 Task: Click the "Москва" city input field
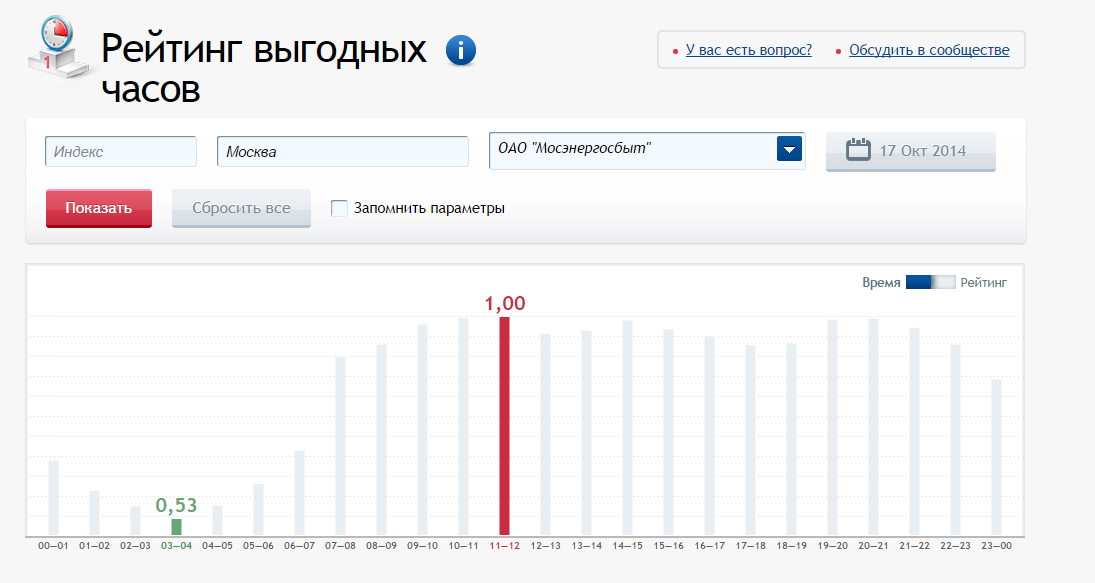click(342, 150)
